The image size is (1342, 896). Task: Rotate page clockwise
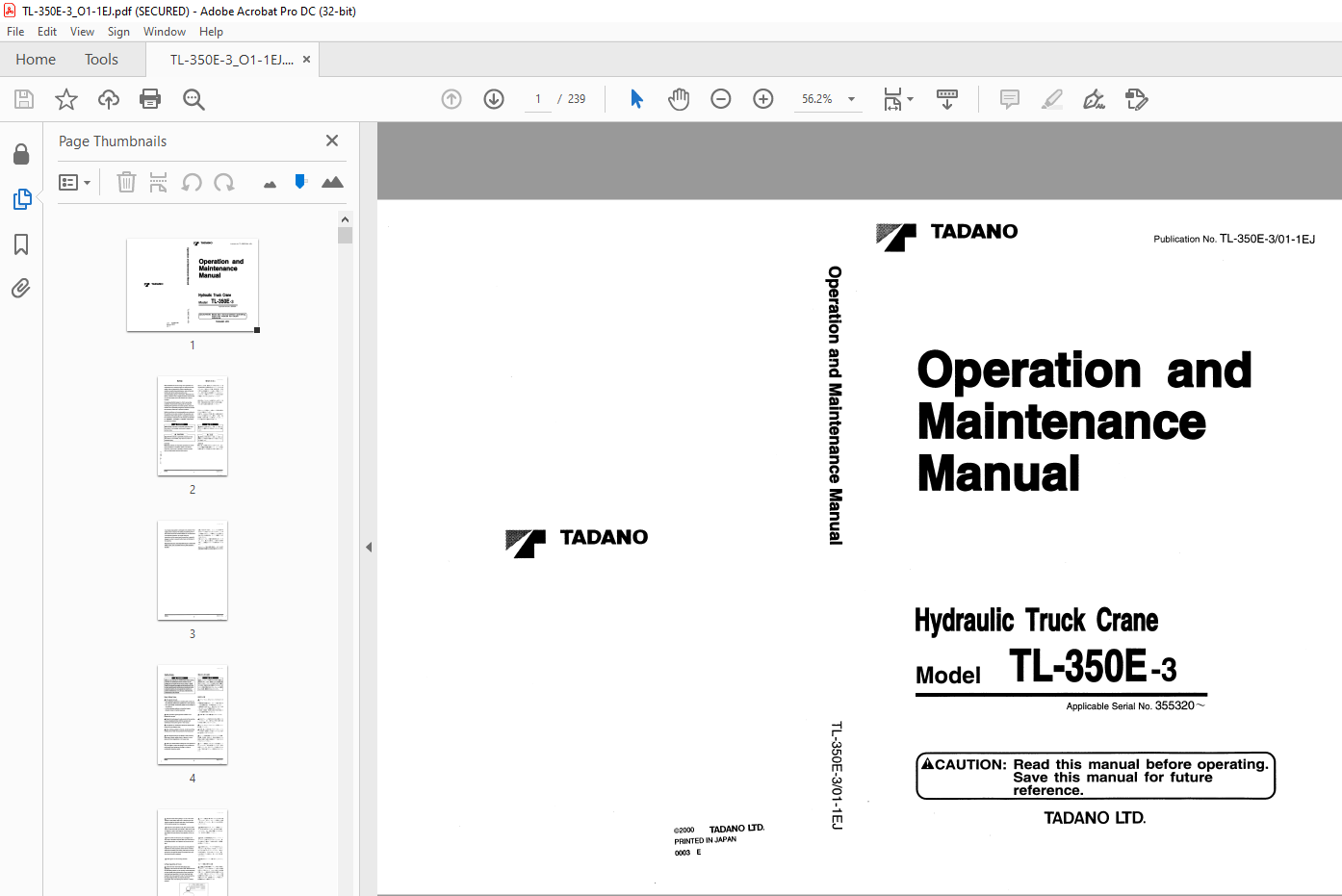pos(224,182)
